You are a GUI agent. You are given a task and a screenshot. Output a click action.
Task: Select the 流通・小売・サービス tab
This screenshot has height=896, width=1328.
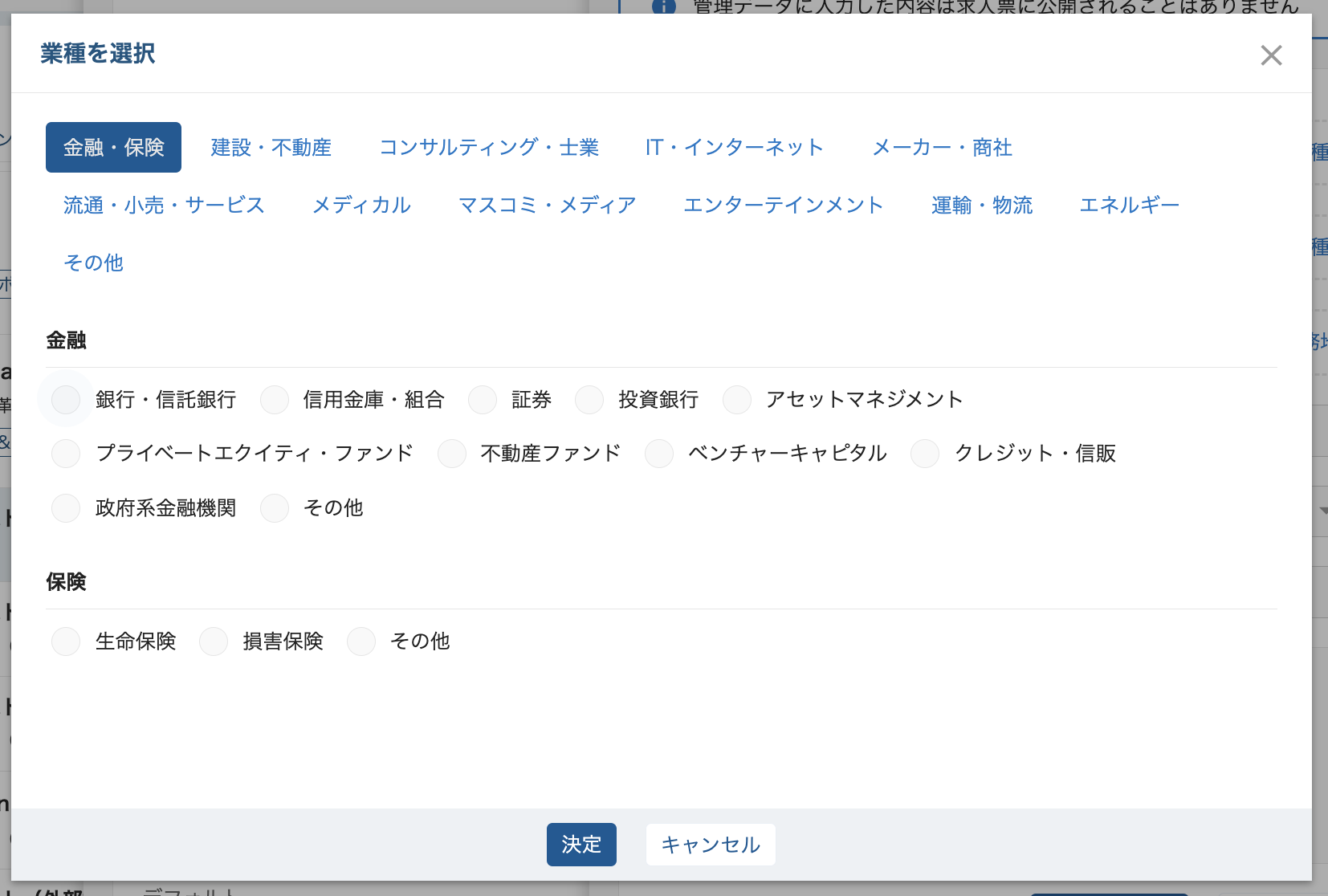tap(164, 206)
